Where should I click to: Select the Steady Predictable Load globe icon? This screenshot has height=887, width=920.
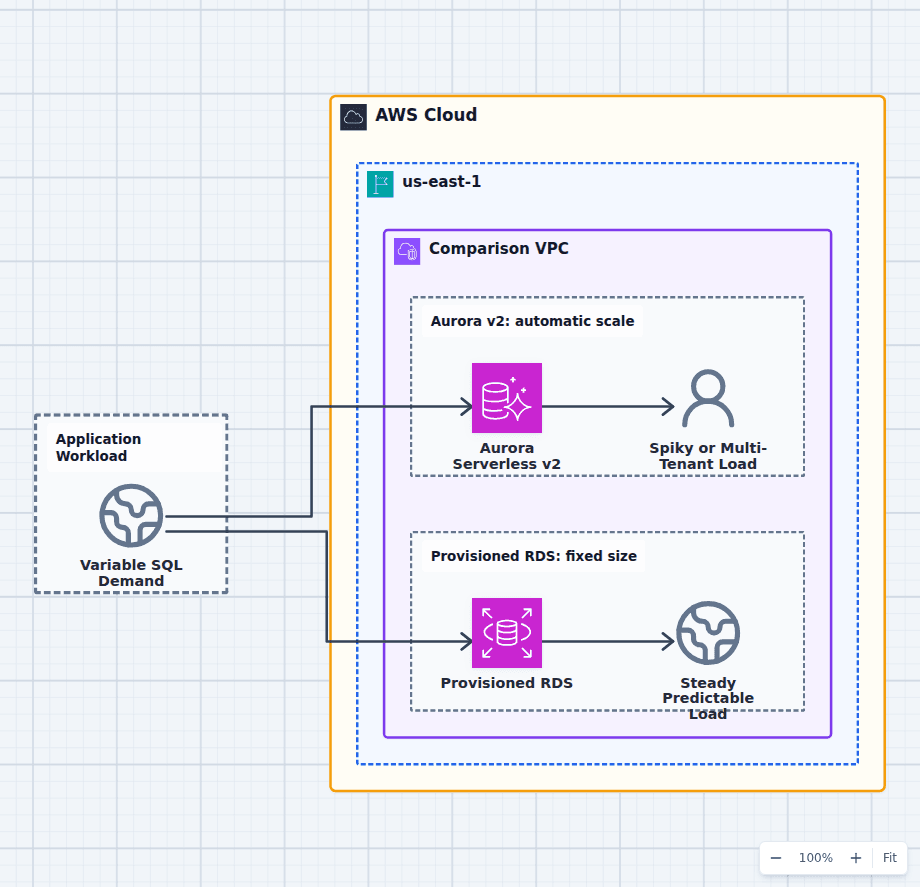point(708,633)
